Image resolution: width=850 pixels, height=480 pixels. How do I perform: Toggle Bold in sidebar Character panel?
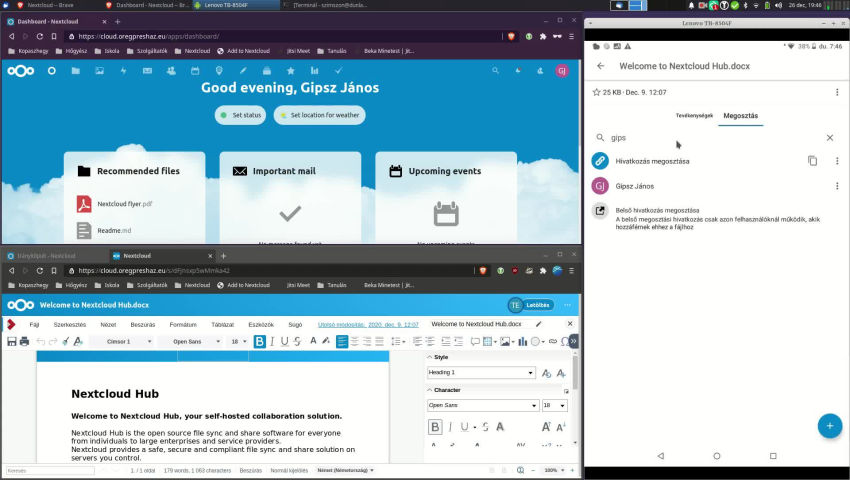pyautogui.click(x=435, y=427)
